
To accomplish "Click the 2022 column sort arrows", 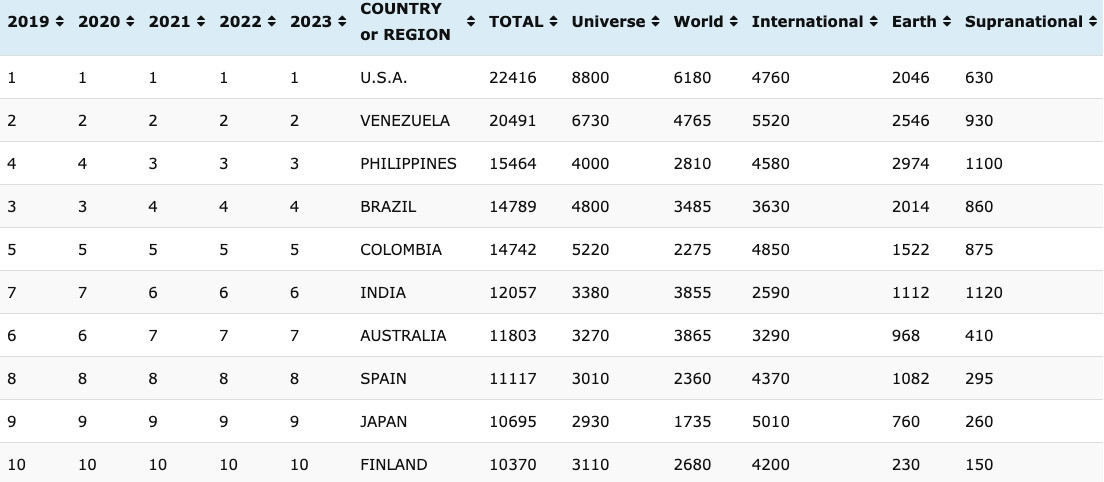I will pyautogui.click(x=271, y=22).
